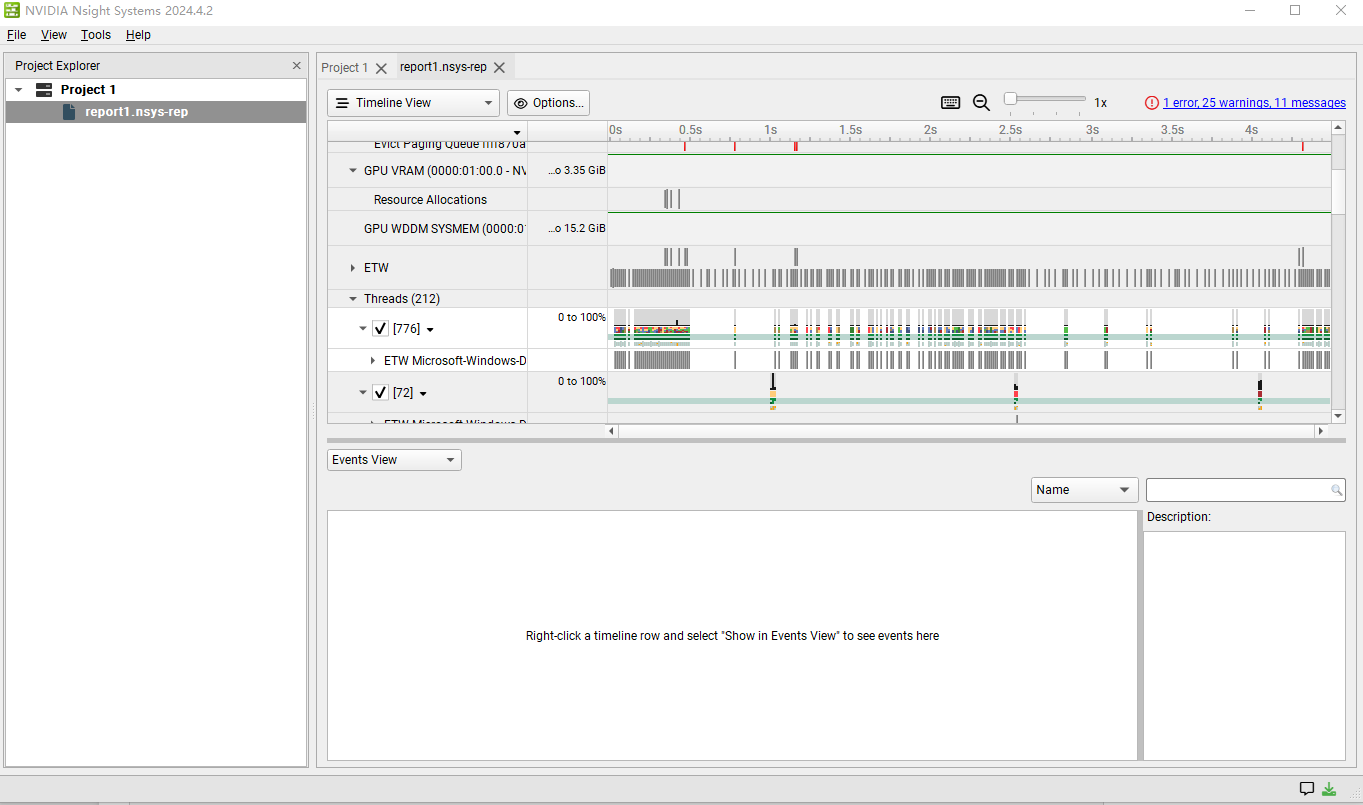Viewport: 1363px width, 805px height.
Task: Open the Name filter dropdown
Action: pos(1085,490)
